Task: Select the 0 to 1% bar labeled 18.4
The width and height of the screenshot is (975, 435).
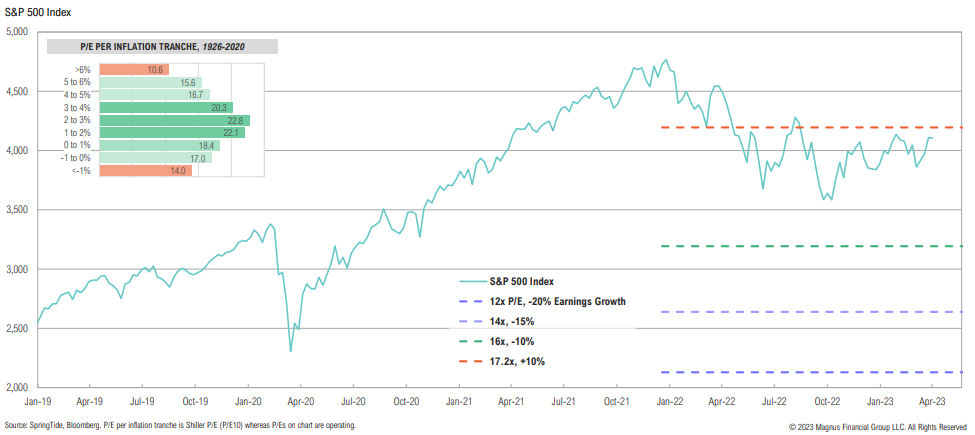Action: 160,146
